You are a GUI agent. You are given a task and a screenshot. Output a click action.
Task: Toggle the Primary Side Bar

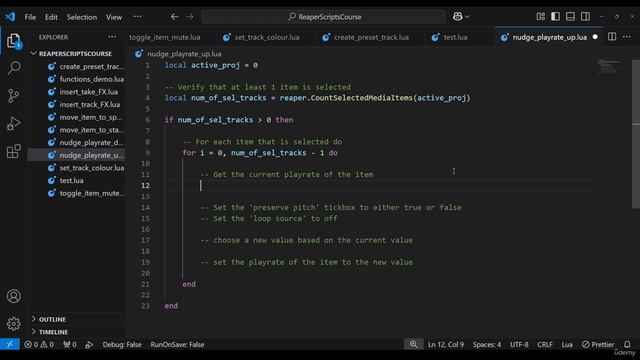click(x=555, y=16)
